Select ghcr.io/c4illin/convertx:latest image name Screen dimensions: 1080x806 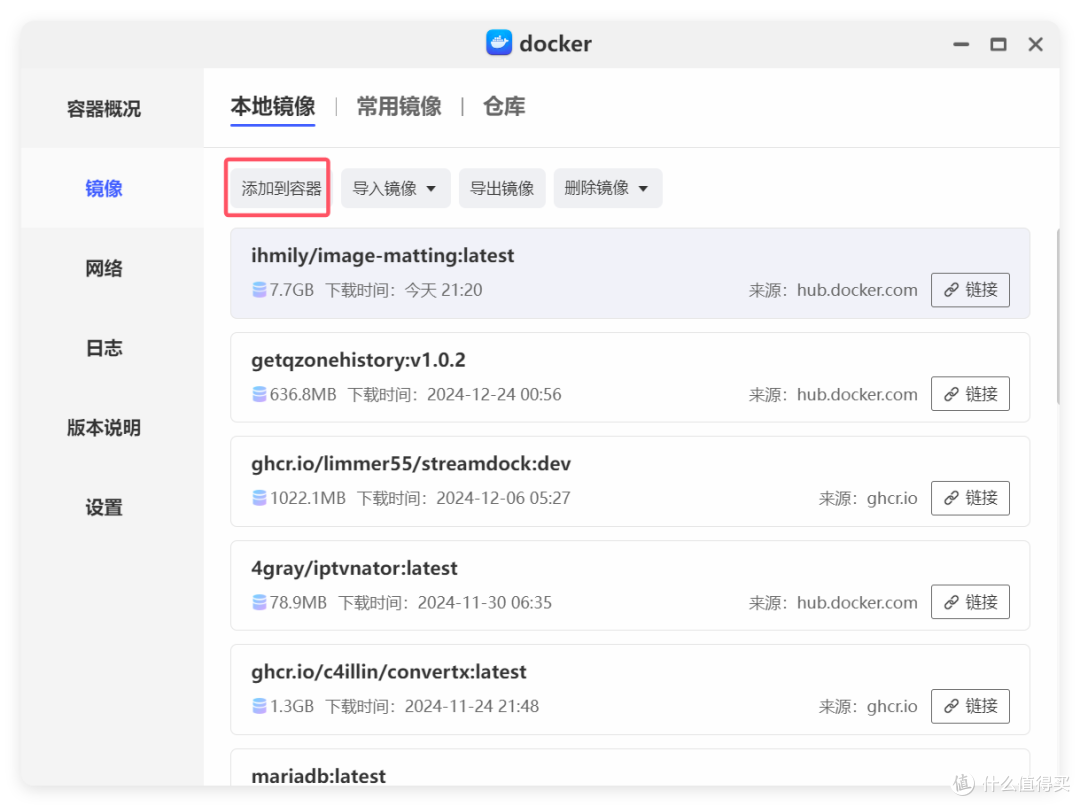tap(388, 672)
